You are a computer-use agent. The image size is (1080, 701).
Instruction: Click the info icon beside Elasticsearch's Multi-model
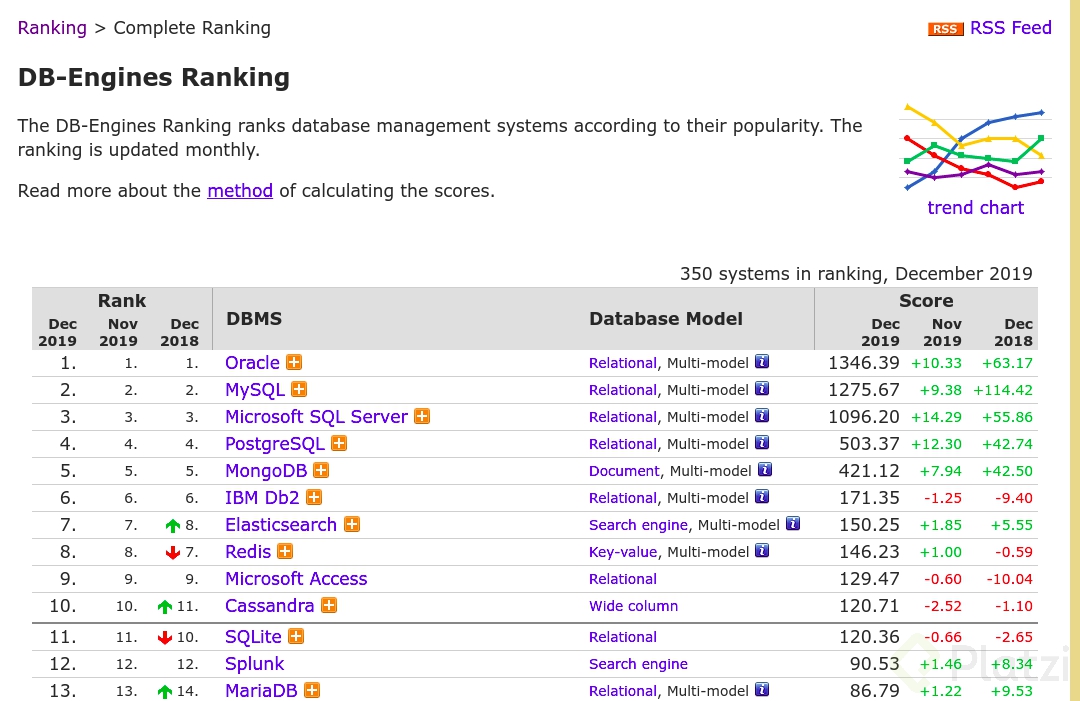(793, 524)
